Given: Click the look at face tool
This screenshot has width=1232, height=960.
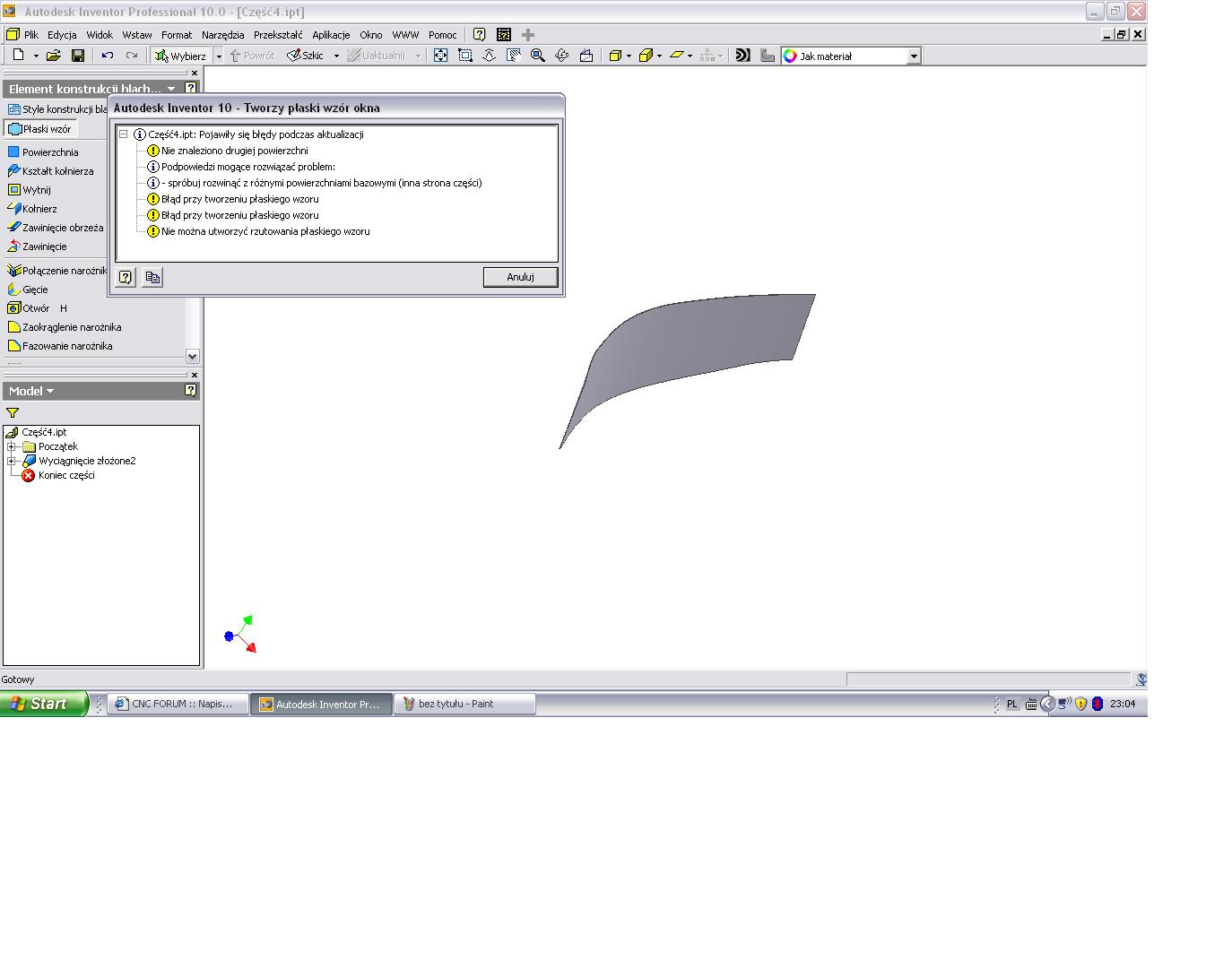Looking at the screenshot, I should tap(586, 56).
